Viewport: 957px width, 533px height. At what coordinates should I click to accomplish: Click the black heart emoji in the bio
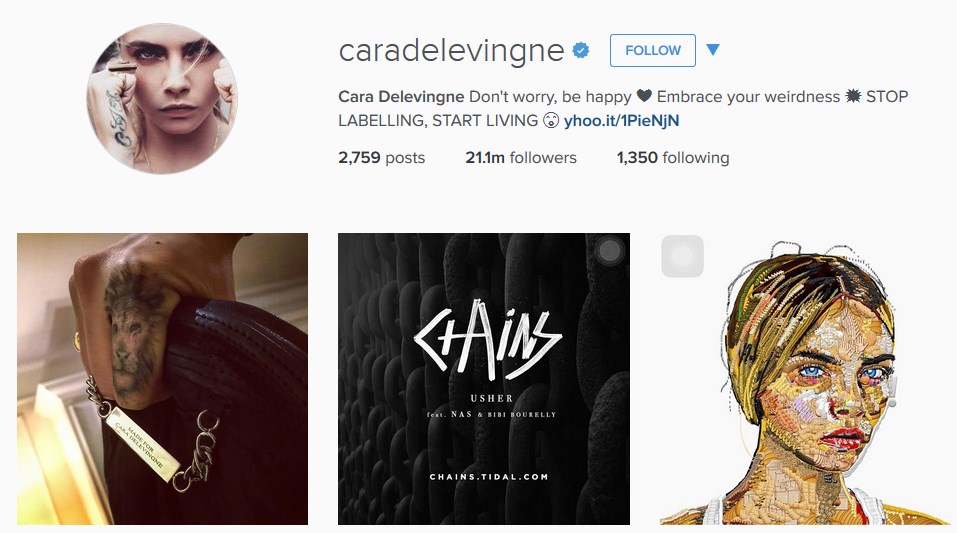(x=644, y=96)
